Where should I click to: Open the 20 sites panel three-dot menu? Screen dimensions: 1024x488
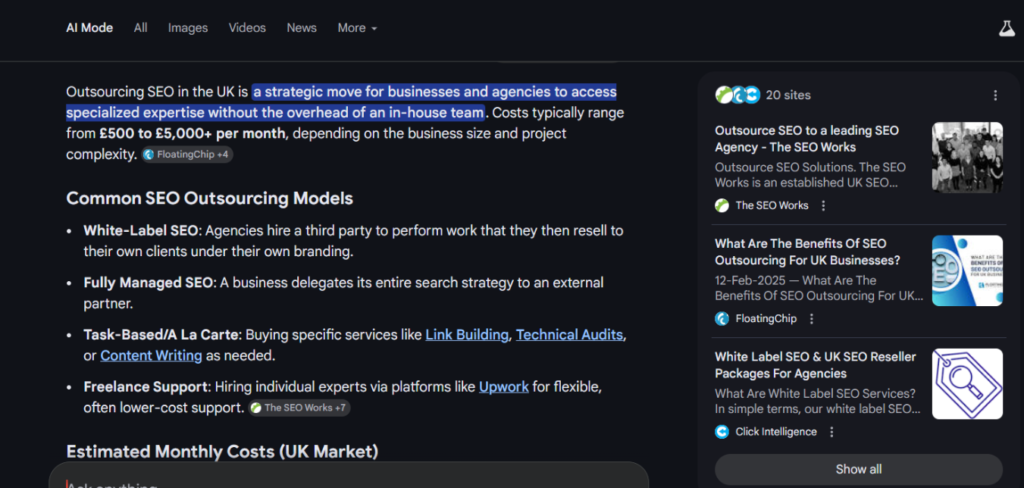point(995,95)
